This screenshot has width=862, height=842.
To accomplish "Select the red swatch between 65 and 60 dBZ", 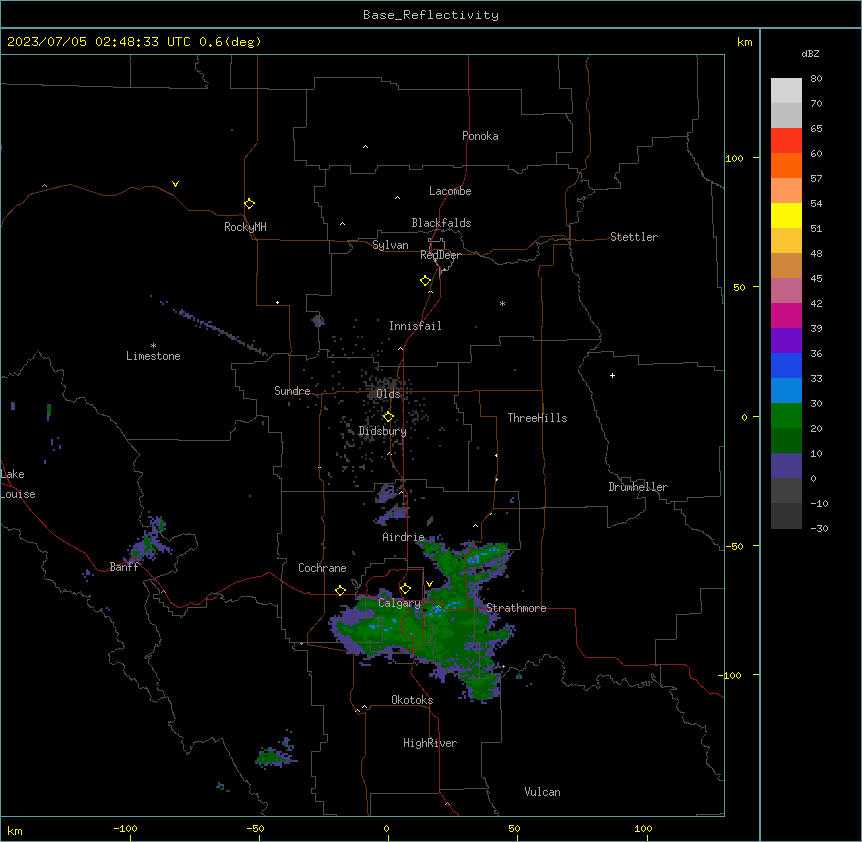I will (786, 141).
